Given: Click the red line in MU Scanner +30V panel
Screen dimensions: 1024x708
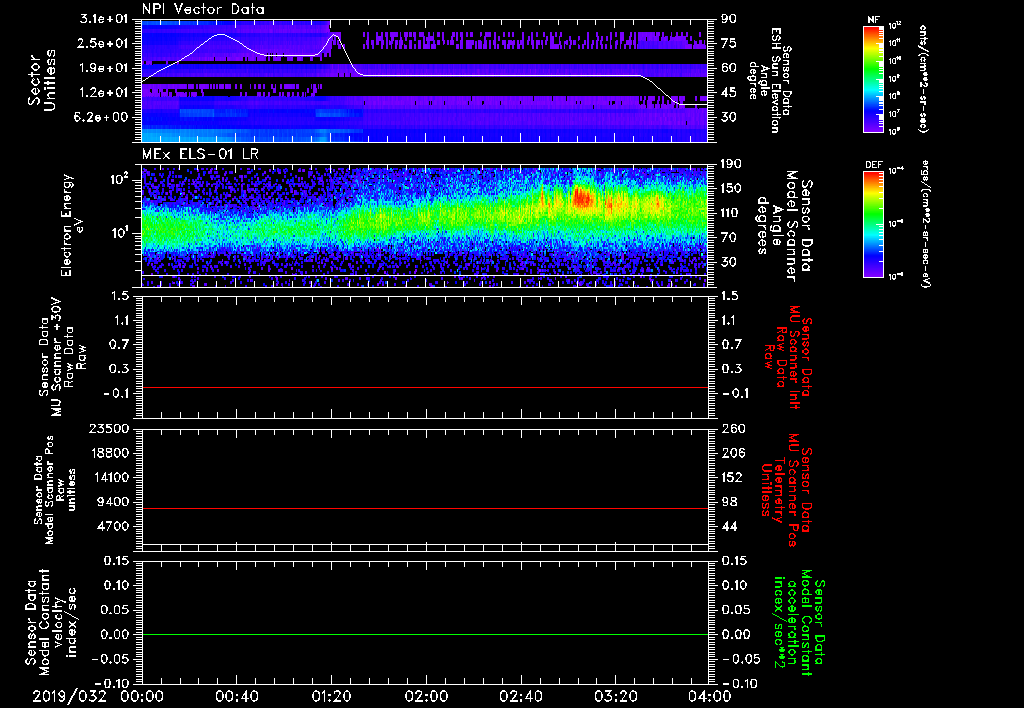Looking at the screenshot, I should 424,387.
